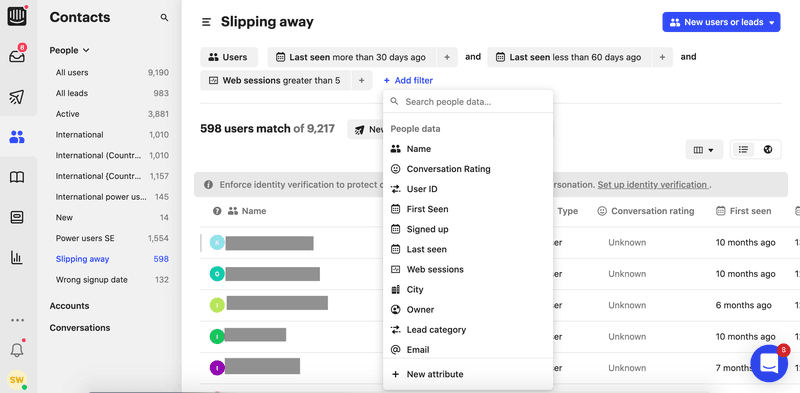This screenshot has height=393, width=800.
Task: Click the plus next to Web sessions filter
Action: click(361, 81)
